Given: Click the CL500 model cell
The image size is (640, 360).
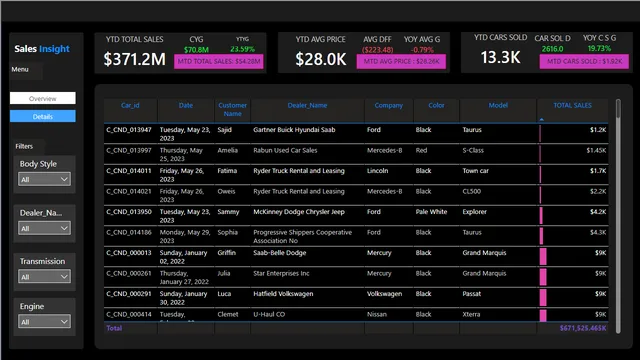Looking at the screenshot, I should pyautogui.click(x=471, y=191).
